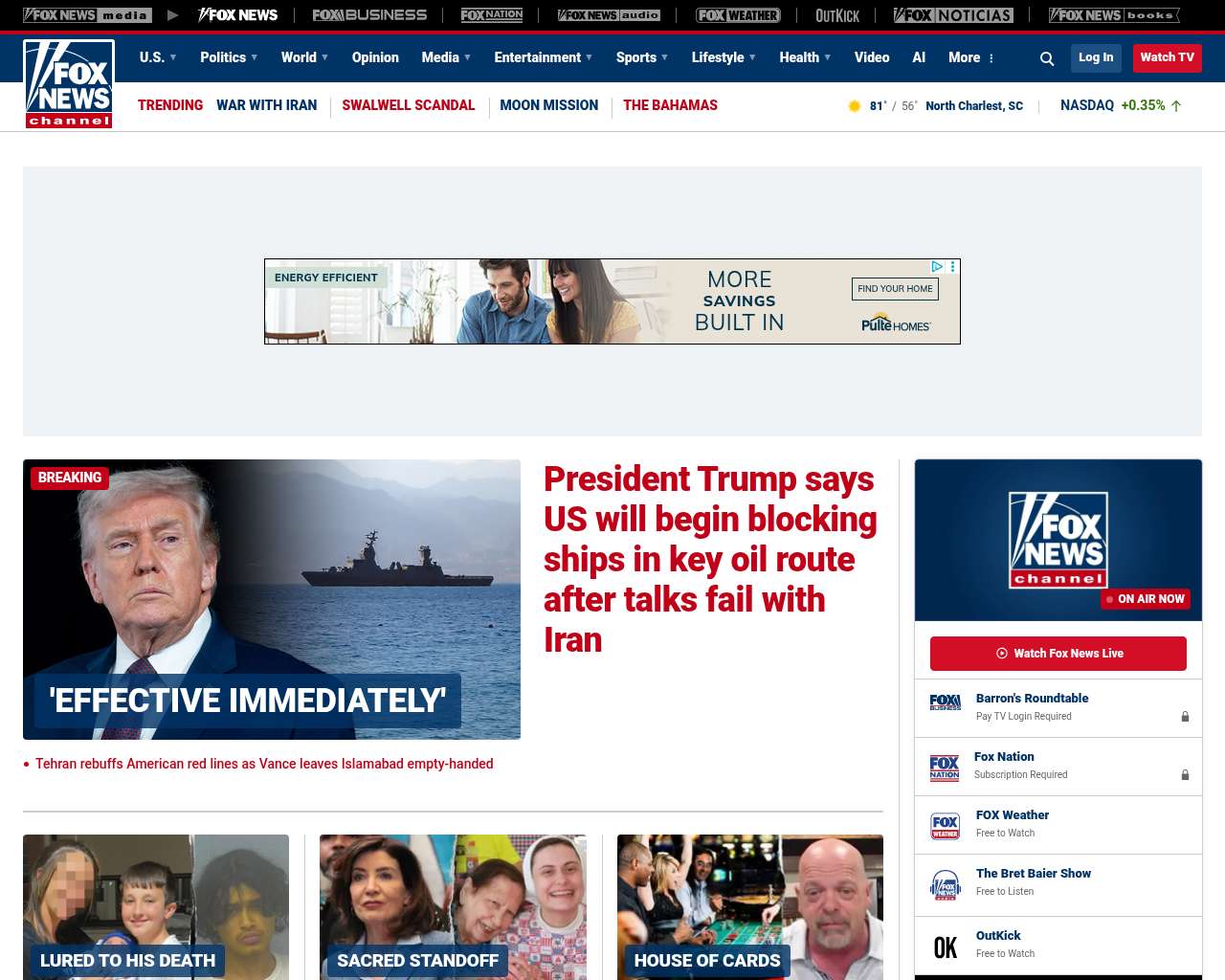Open the 'Effective Immediately' Trump story image
This screenshot has height=980, width=1225.
(272, 599)
